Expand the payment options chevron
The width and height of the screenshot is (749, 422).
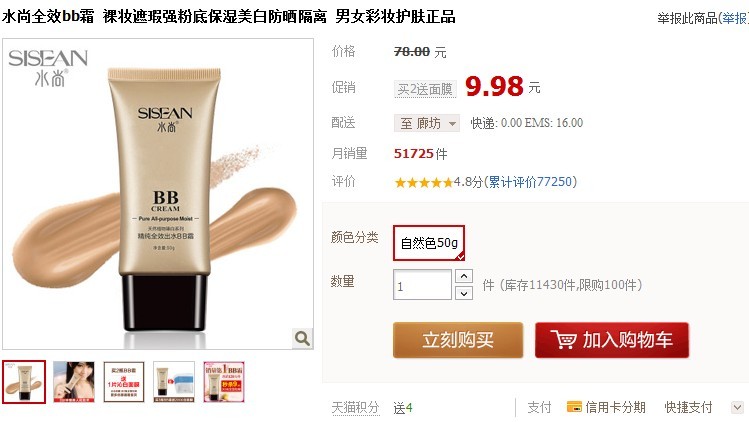click(x=738, y=407)
